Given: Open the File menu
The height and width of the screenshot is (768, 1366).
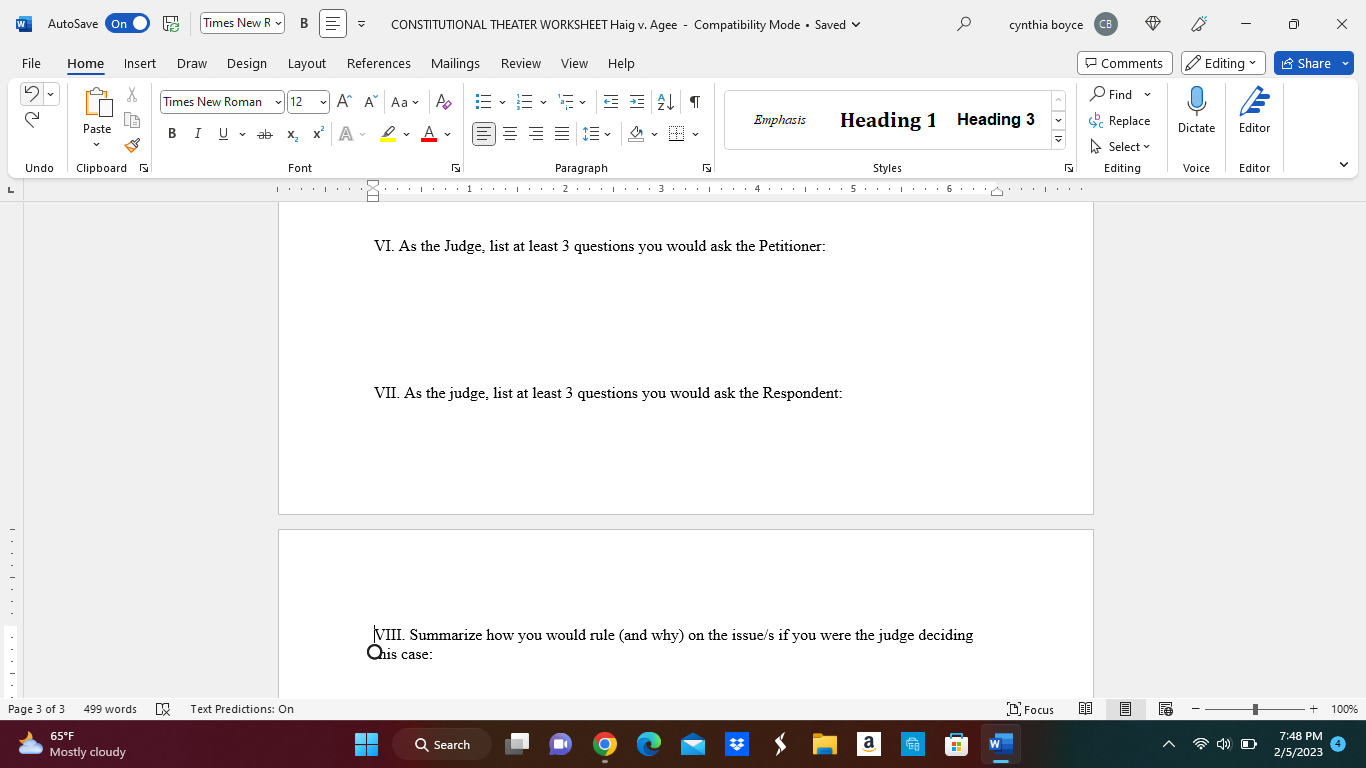Looking at the screenshot, I should [x=31, y=63].
